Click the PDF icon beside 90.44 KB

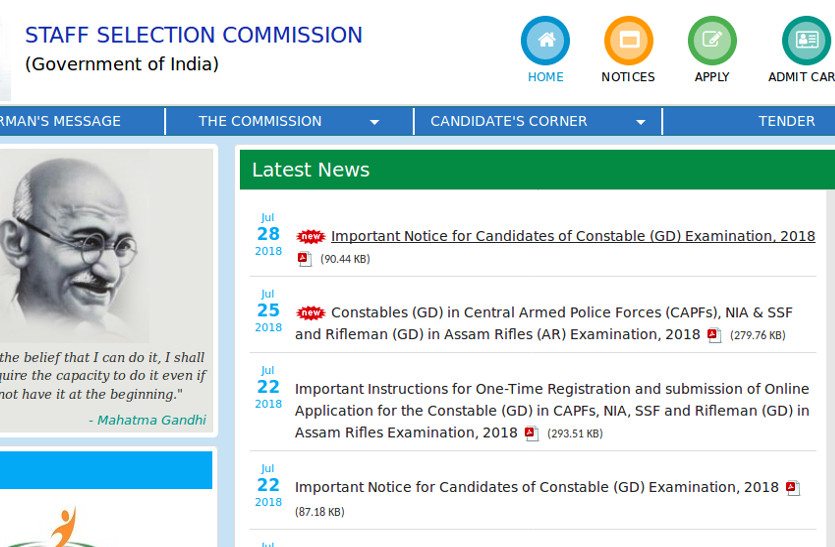tap(305, 259)
